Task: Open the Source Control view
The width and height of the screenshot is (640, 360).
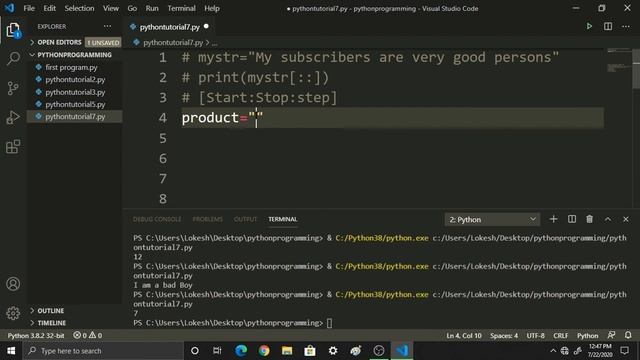Action: click(x=13, y=88)
